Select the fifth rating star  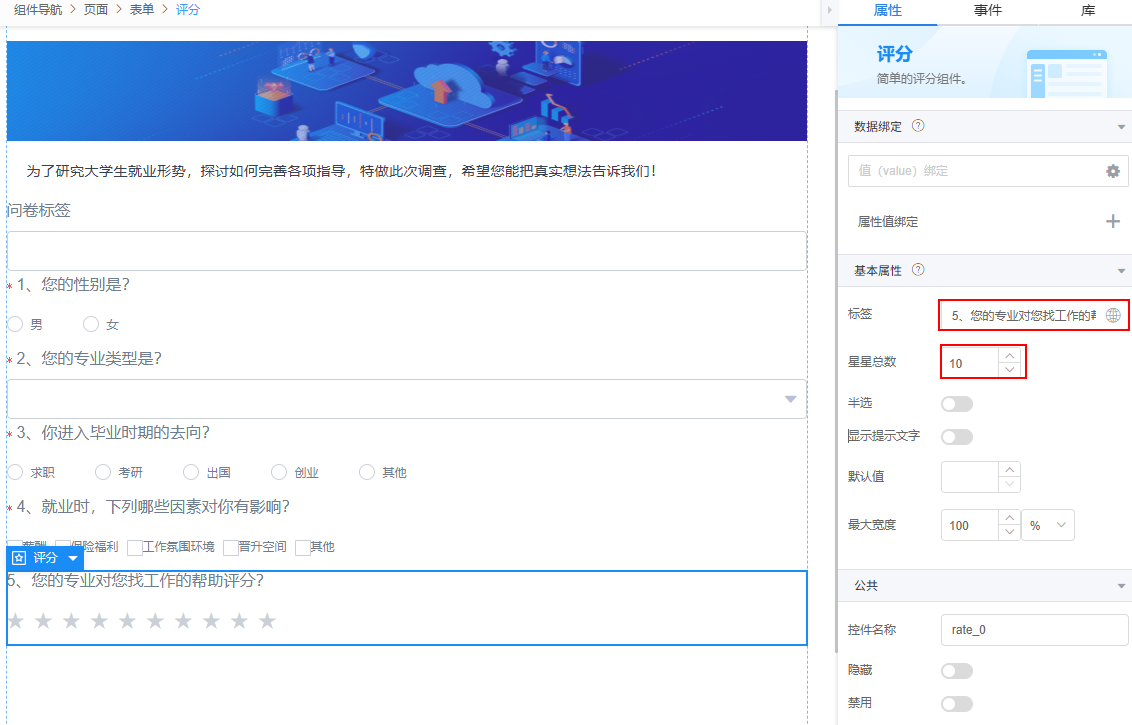point(127,620)
